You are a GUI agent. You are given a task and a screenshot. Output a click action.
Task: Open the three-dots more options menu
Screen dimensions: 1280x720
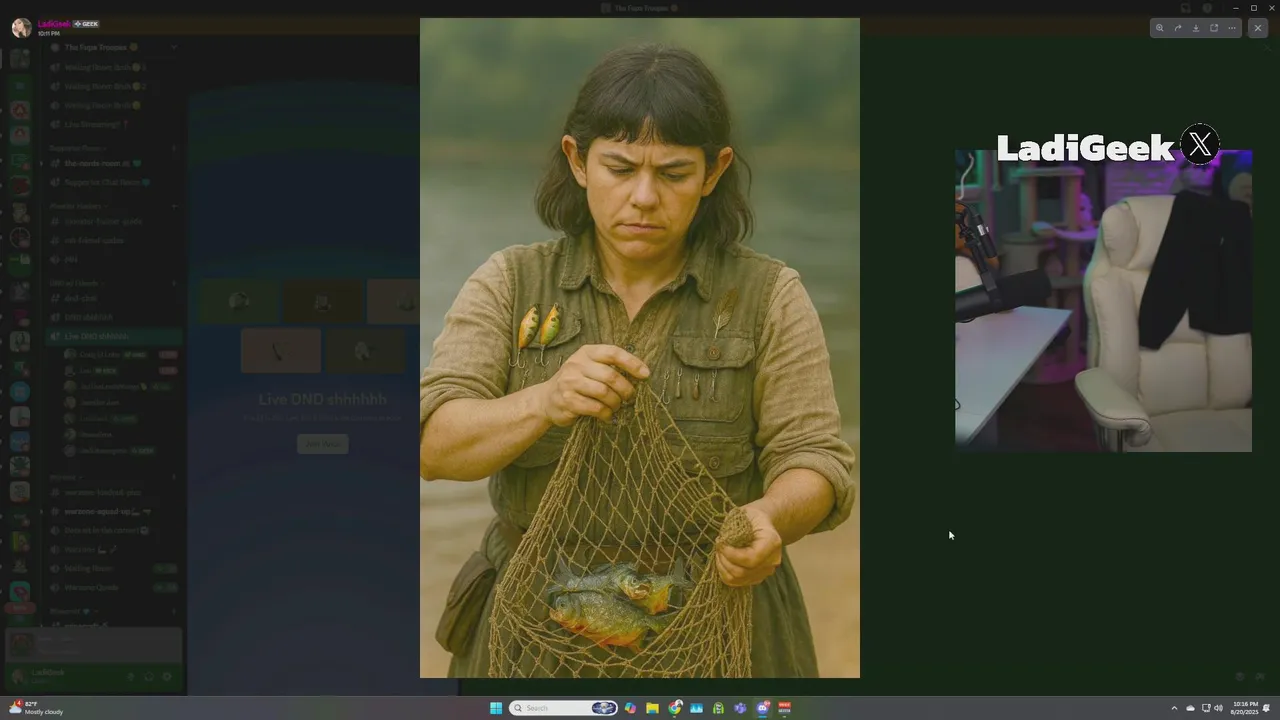pyautogui.click(x=1232, y=28)
